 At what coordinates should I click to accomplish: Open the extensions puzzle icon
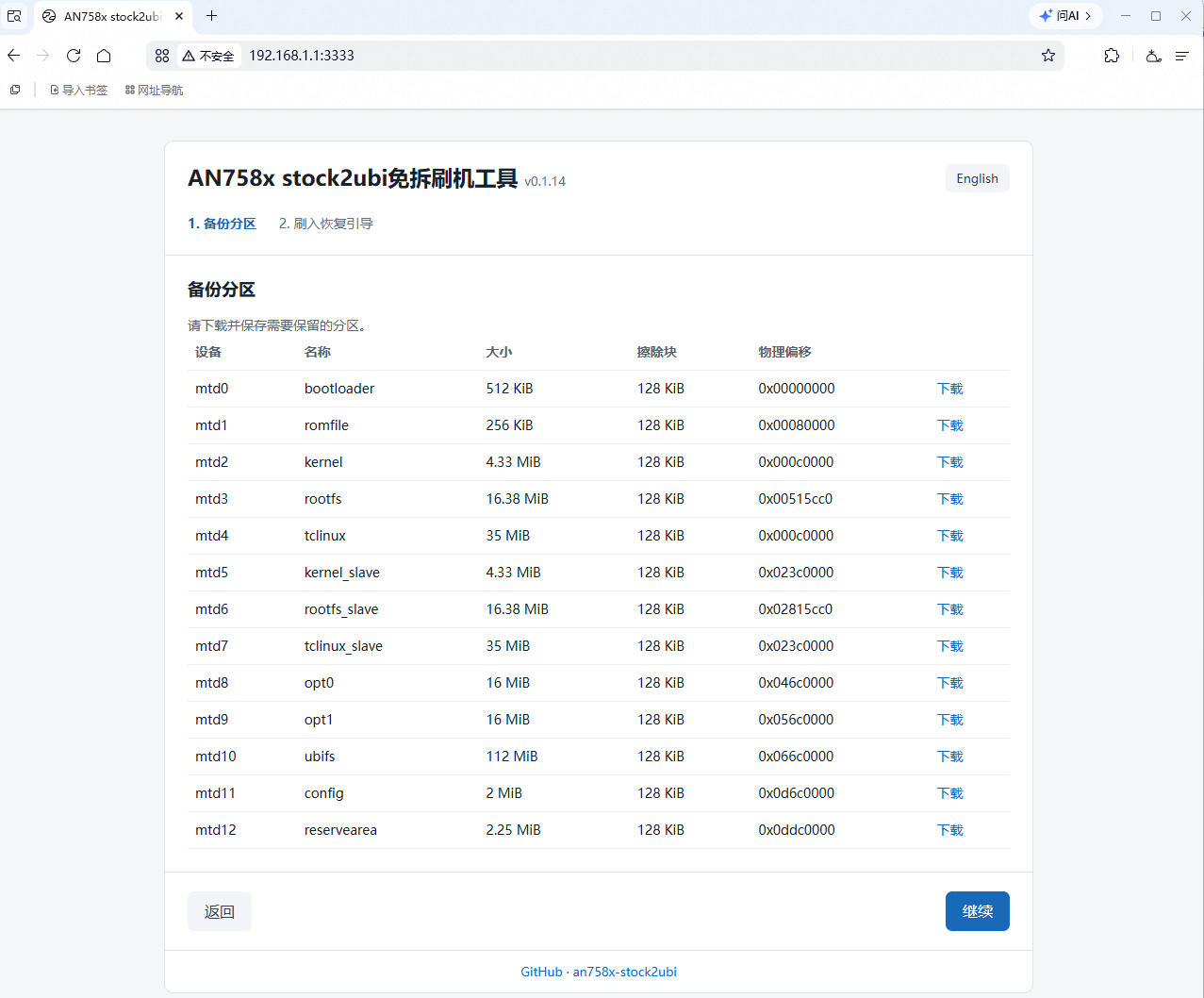1112,56
